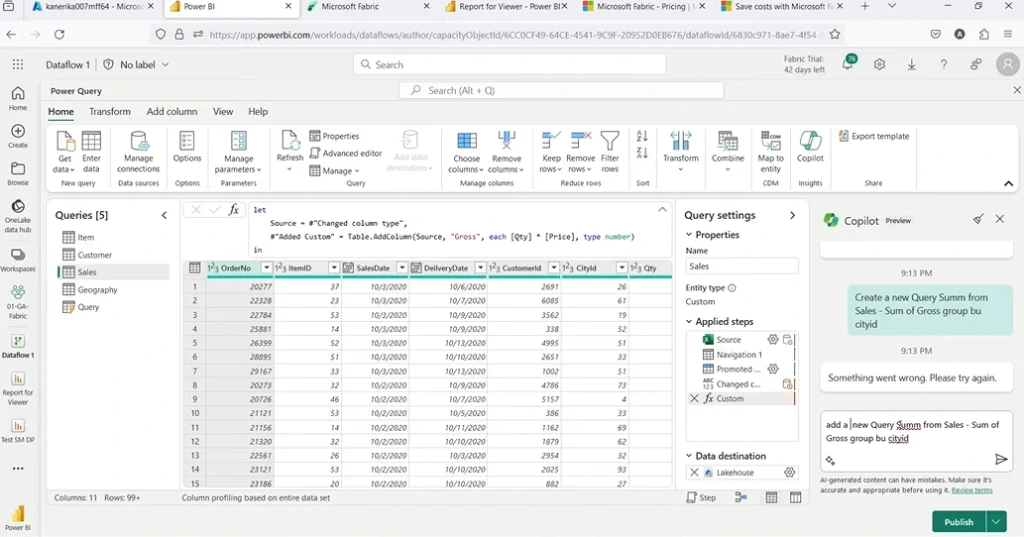Open CityId column filter dropdown
Viewport: 1024px width, 537px height.
(621, 268)
